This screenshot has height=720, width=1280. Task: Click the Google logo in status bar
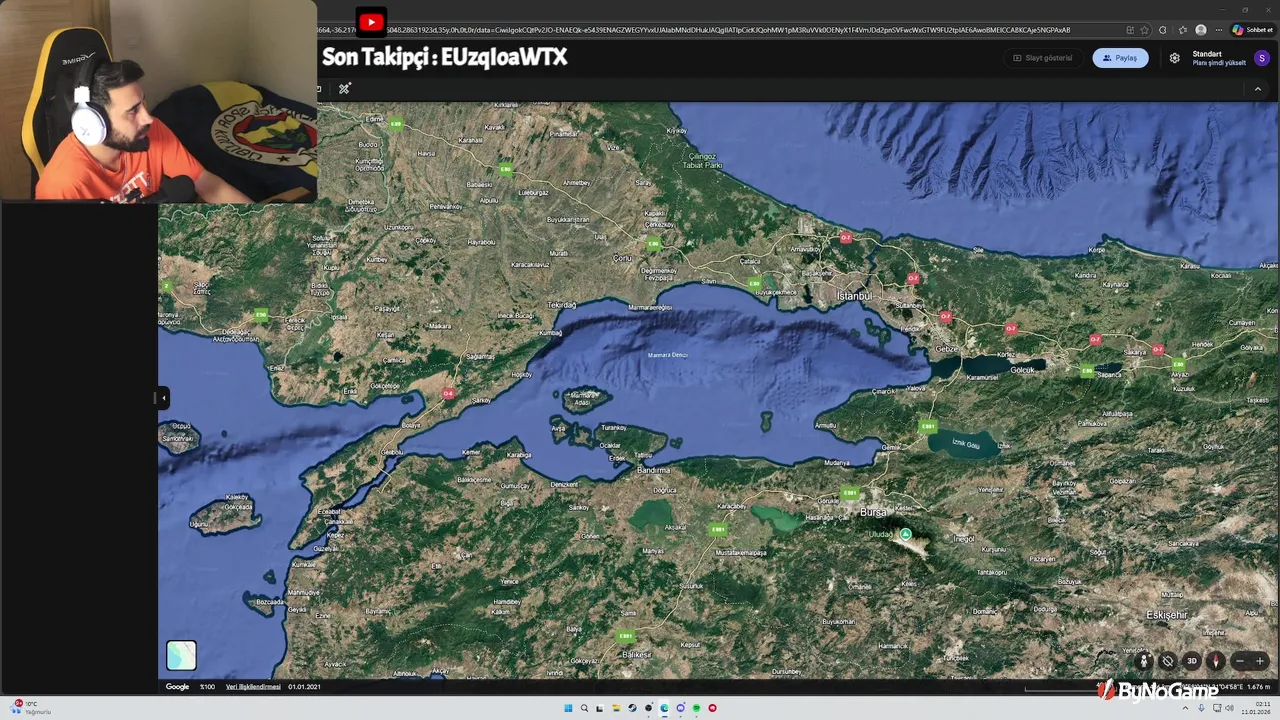tap(177, 687)
